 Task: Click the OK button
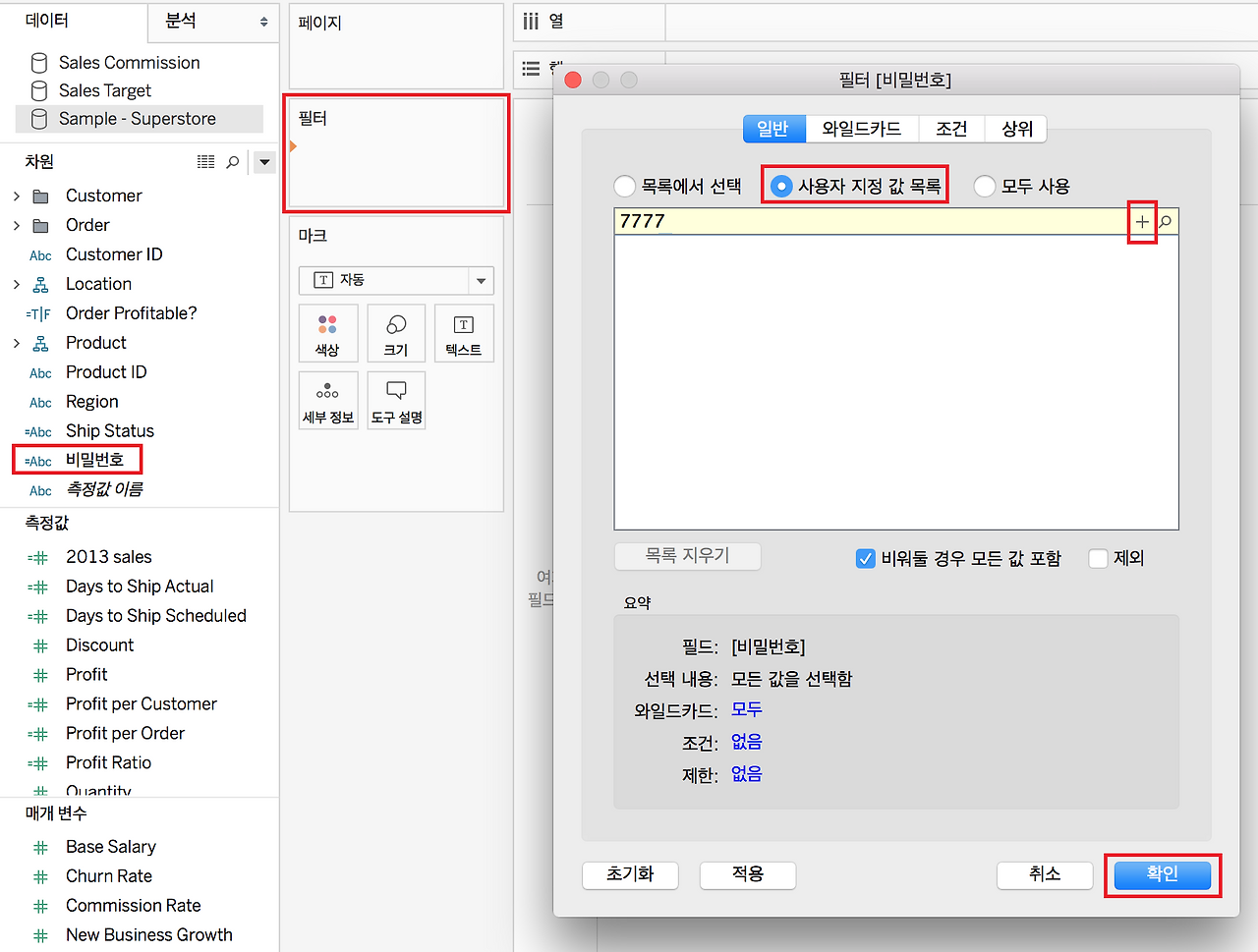click(x=1163, y=874)
